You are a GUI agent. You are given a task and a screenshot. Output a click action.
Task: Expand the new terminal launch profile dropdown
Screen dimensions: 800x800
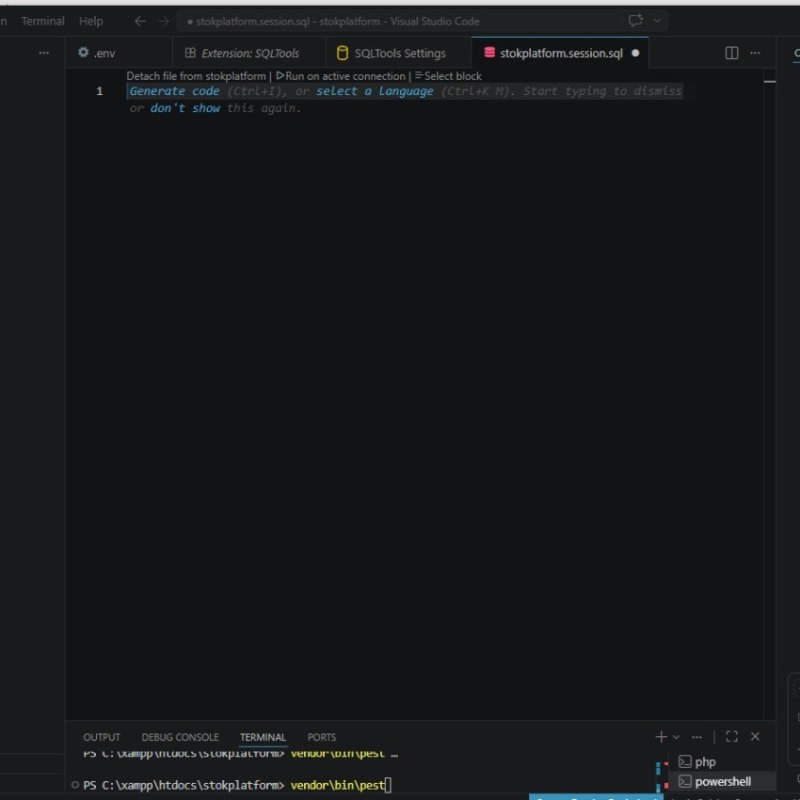(x=676, y=737)
